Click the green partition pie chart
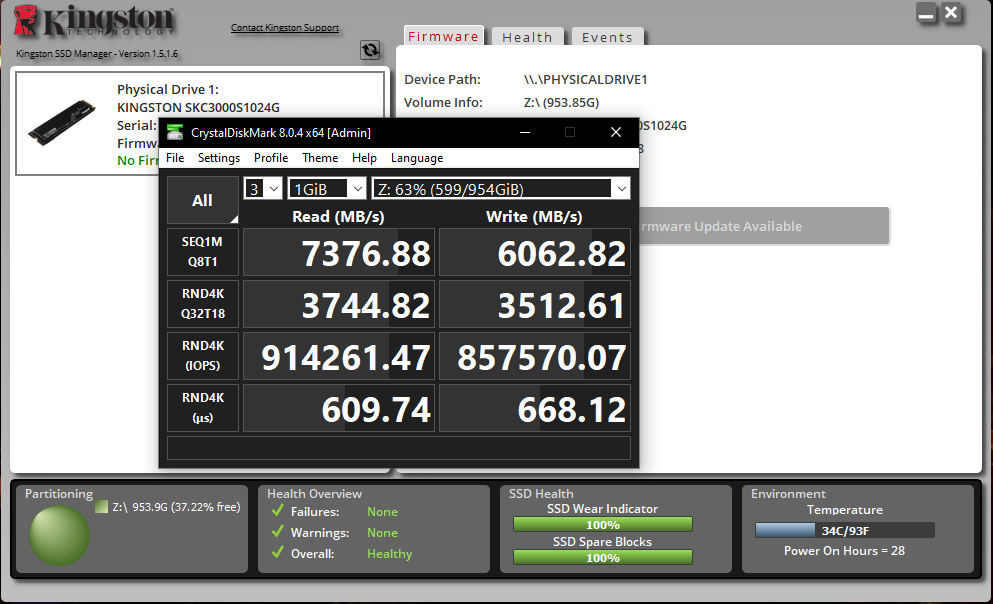The width and height of the screenshot is (993, 604). pyautogui.click(x=60, y=536)
